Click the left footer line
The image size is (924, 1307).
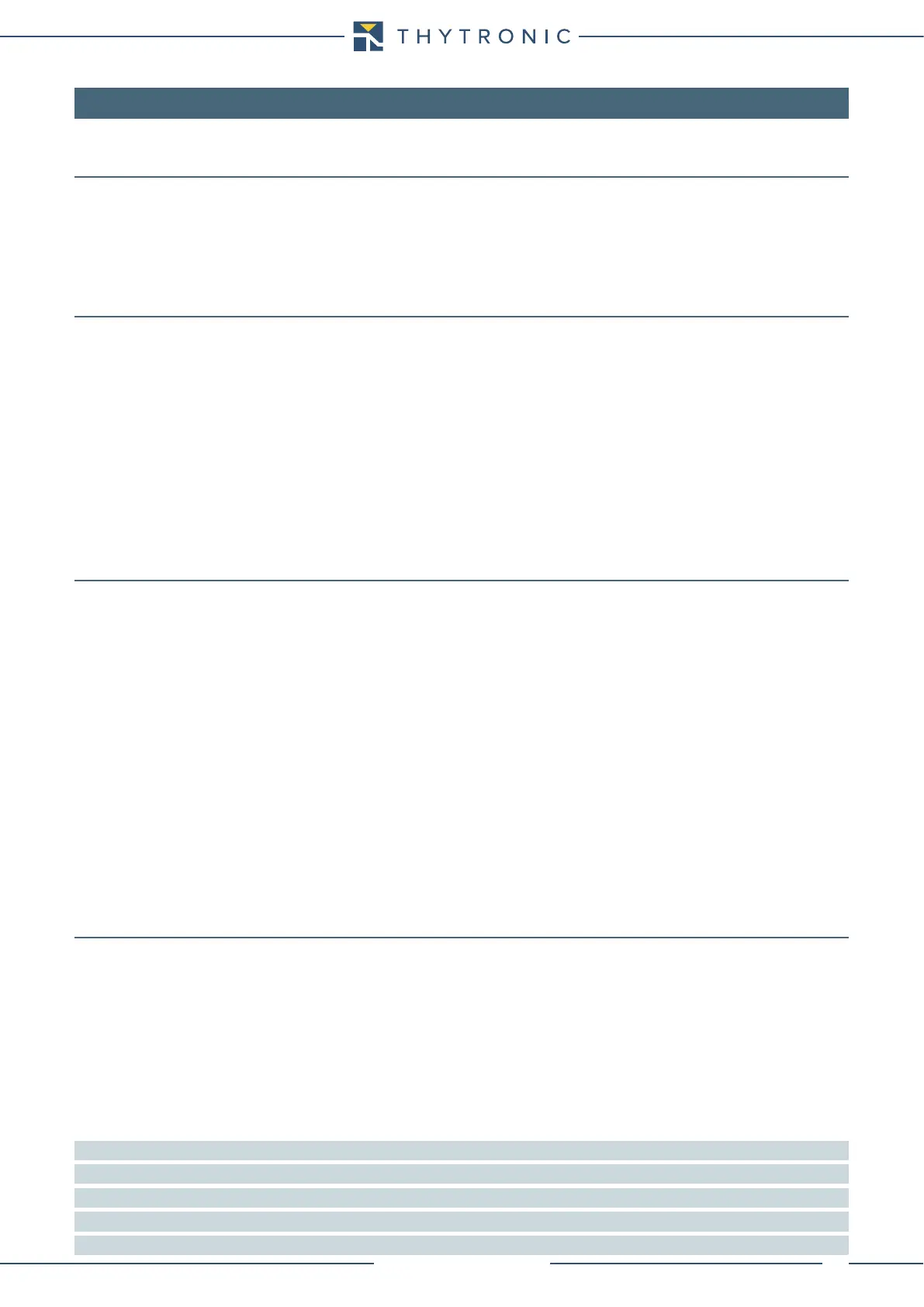click(187, 1264)
